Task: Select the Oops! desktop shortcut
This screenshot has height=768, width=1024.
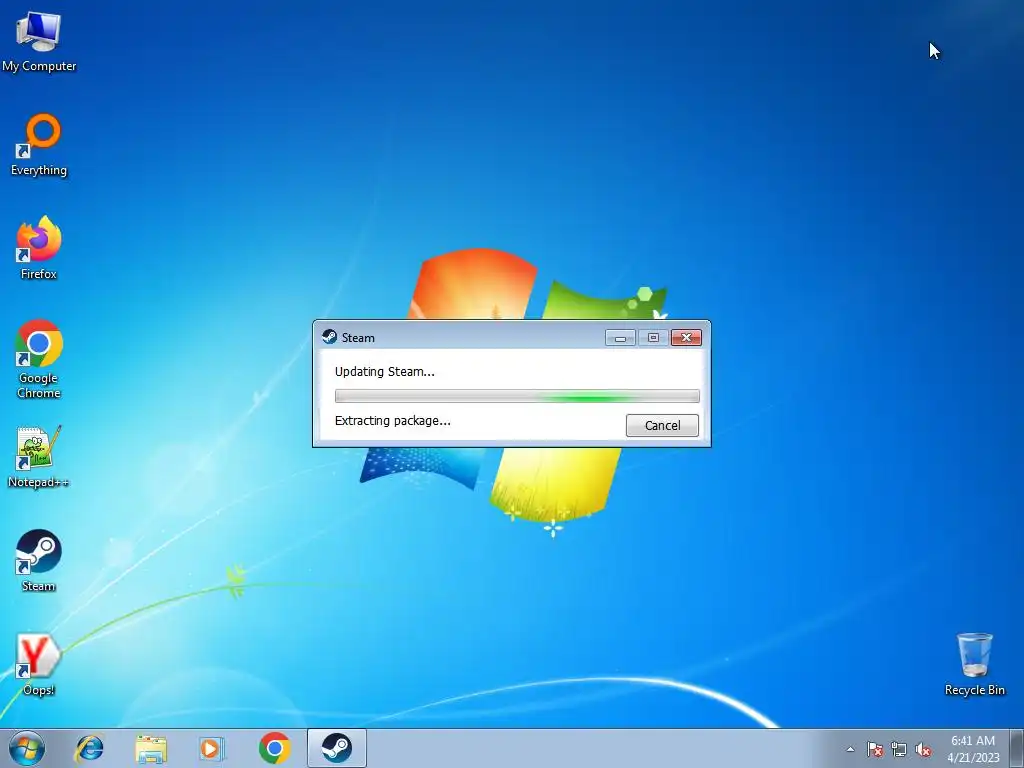Action: [x=39, y=664]
